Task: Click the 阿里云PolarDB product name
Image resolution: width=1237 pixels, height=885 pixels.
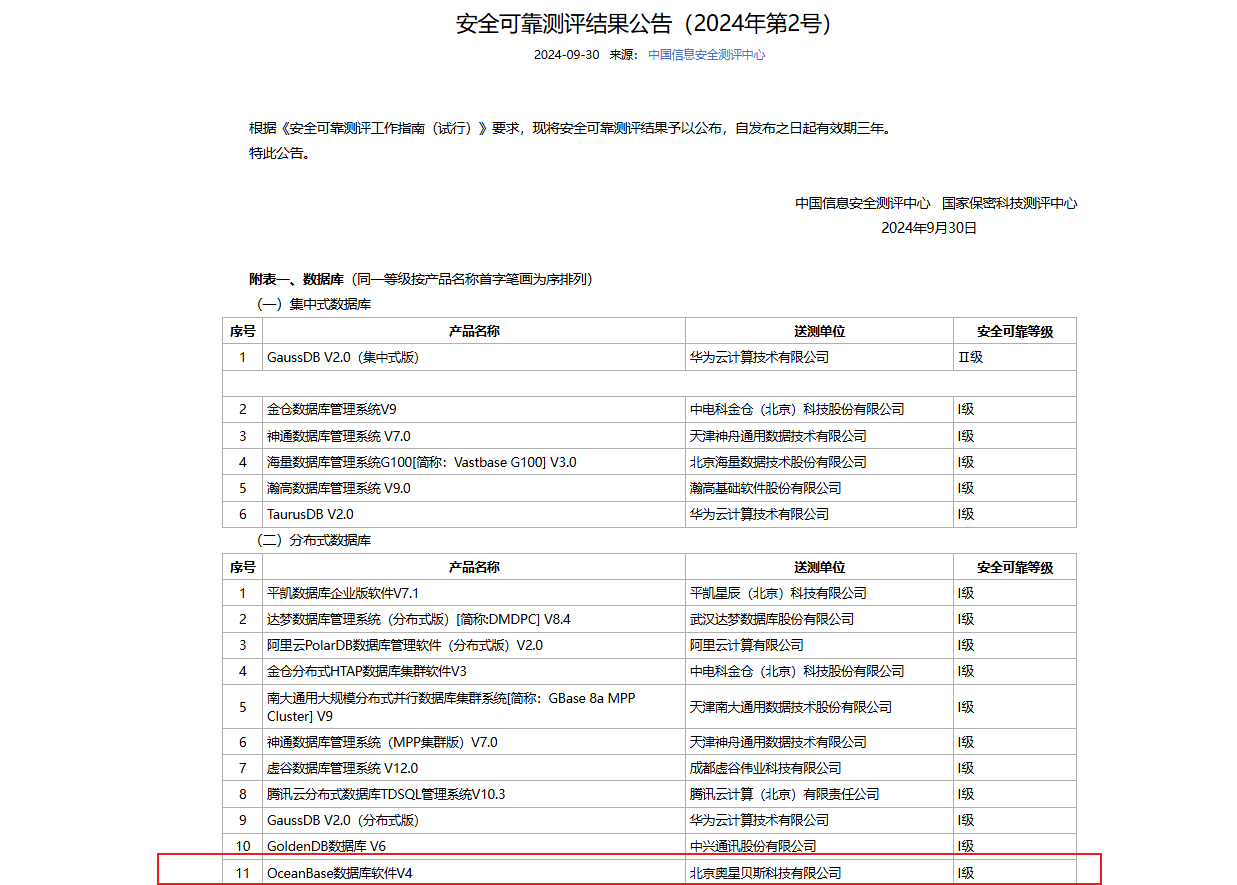Action: [404, 645]
